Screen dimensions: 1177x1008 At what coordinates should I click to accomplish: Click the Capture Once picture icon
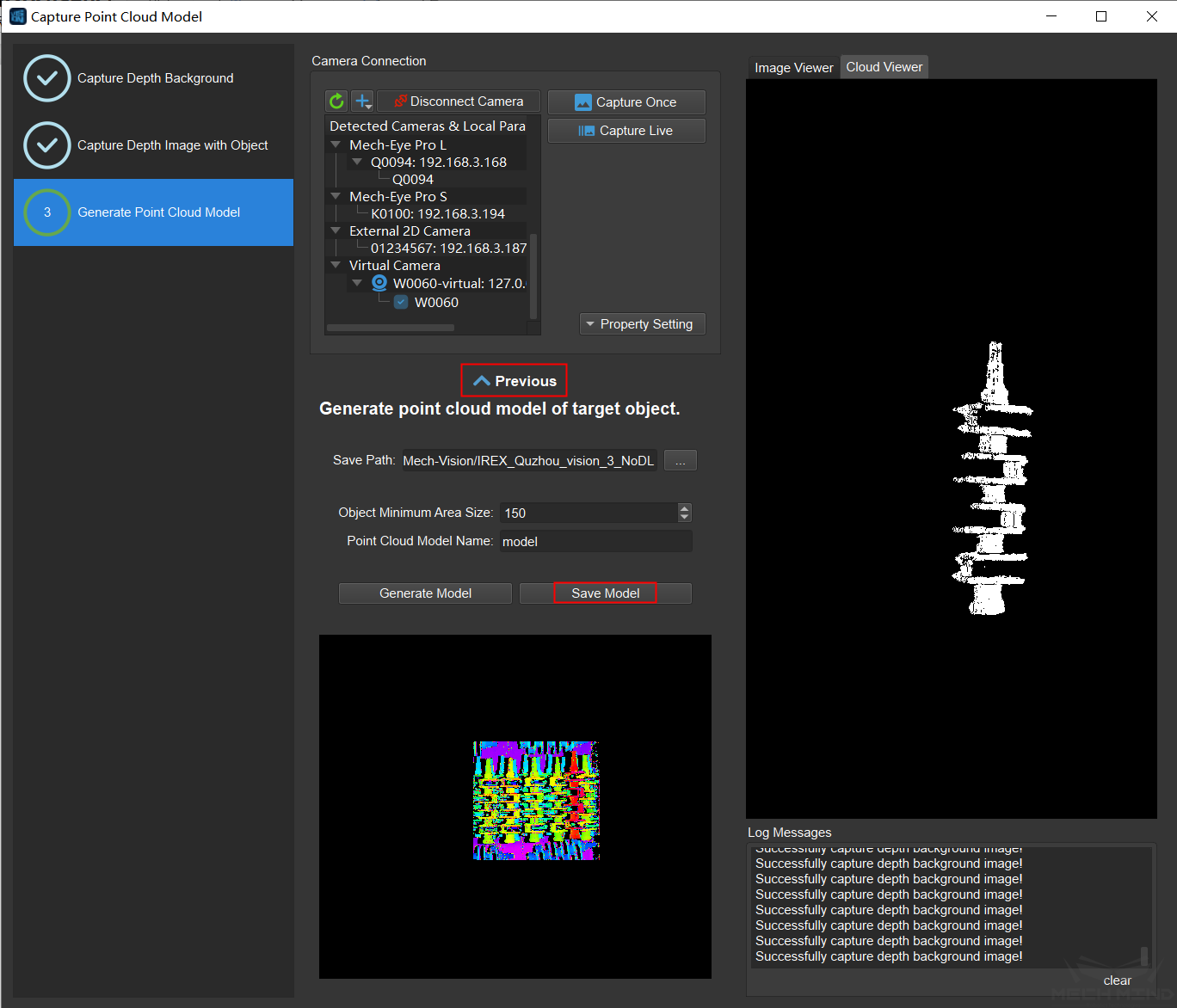point(583,102)
